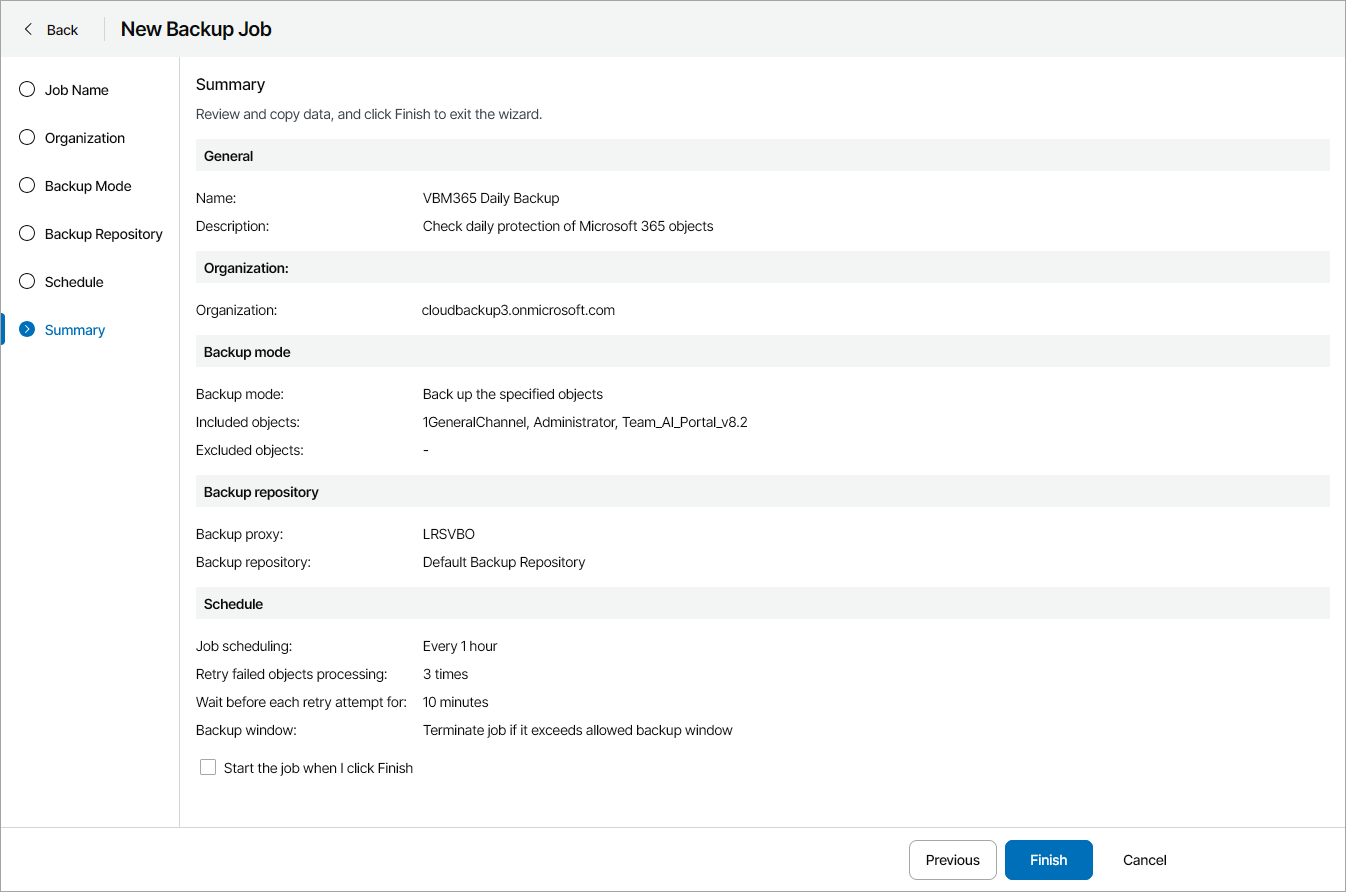Viewport: 1346px width, 892px height.
Task: Click the Schedule step circle icon
Action: pyautogui.click(x=27, y=281)
